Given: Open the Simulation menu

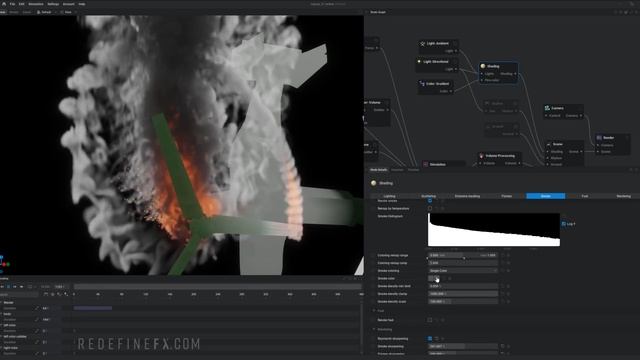Looking at the screenshot, I should (x=36, y=4).
